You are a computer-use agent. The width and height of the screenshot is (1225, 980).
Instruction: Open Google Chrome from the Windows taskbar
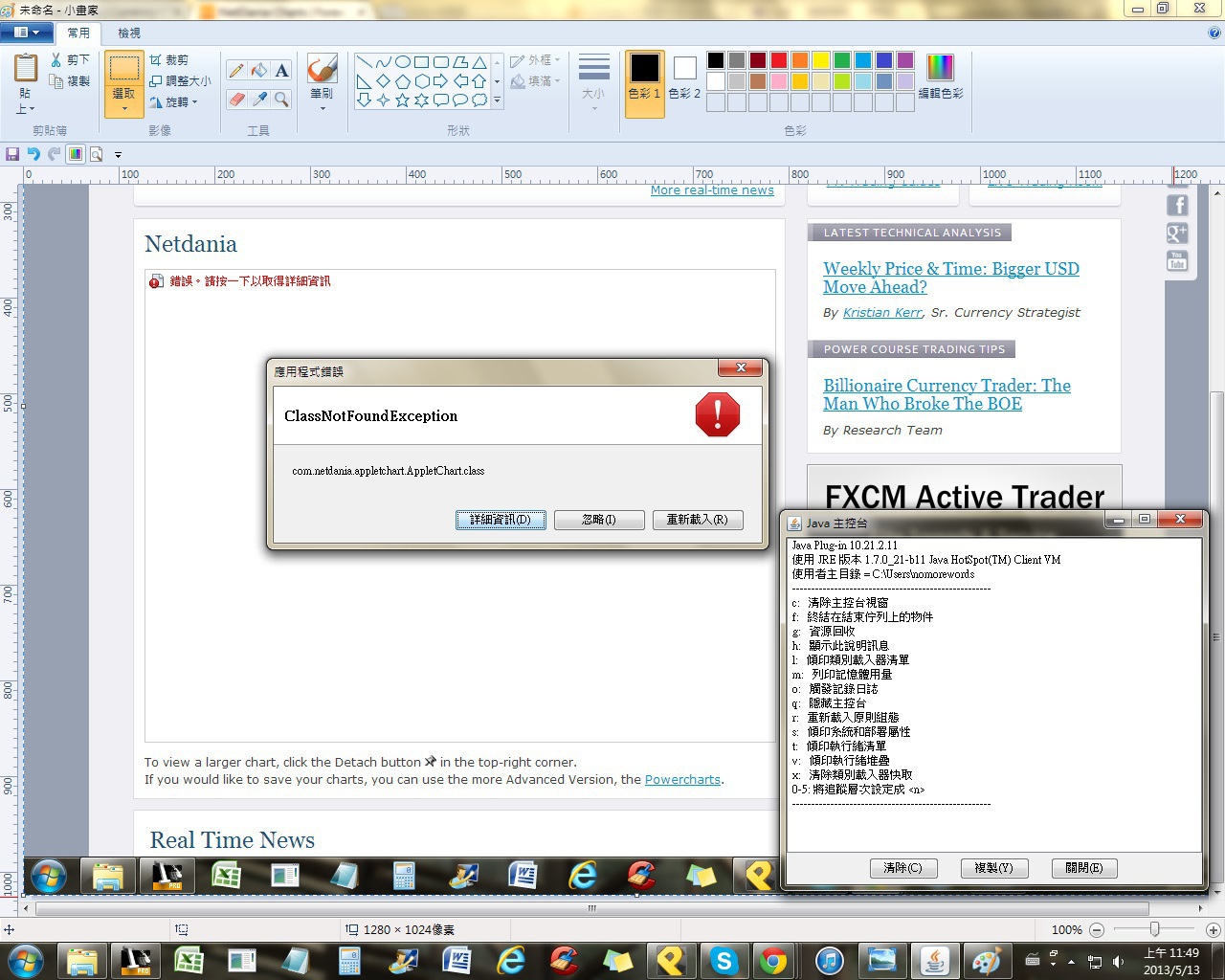pos(773,960)
